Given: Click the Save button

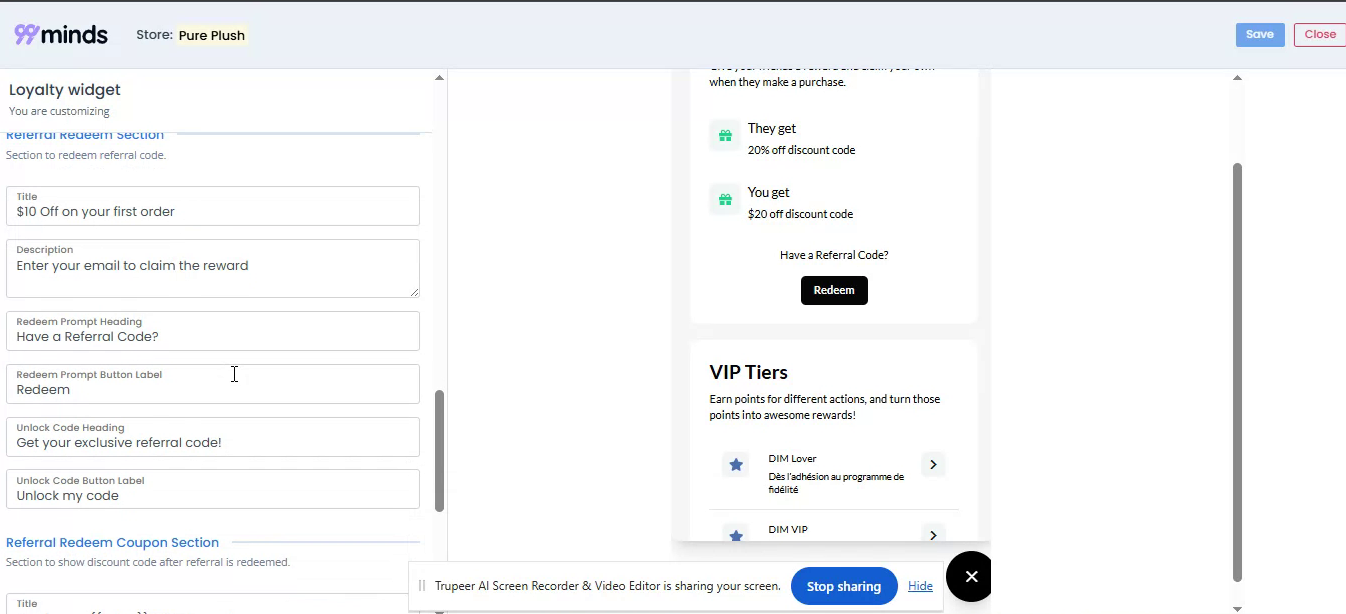Looking at the screenshot, I should click(1260, 34).
